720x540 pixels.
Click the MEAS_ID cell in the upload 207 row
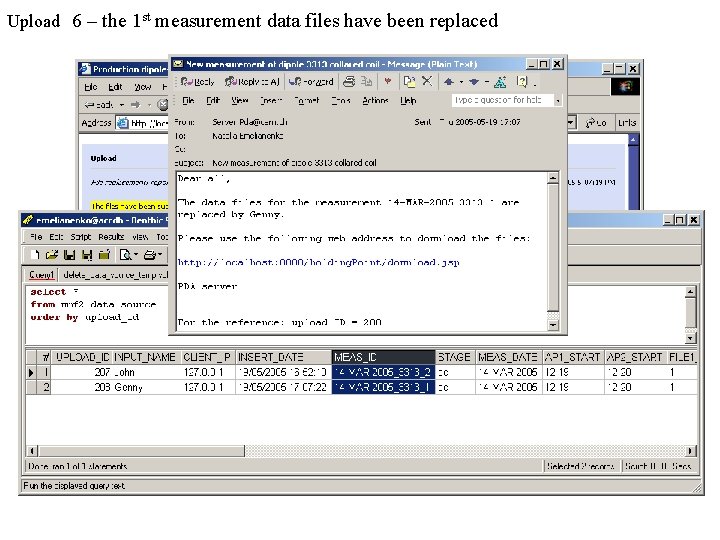383,372
